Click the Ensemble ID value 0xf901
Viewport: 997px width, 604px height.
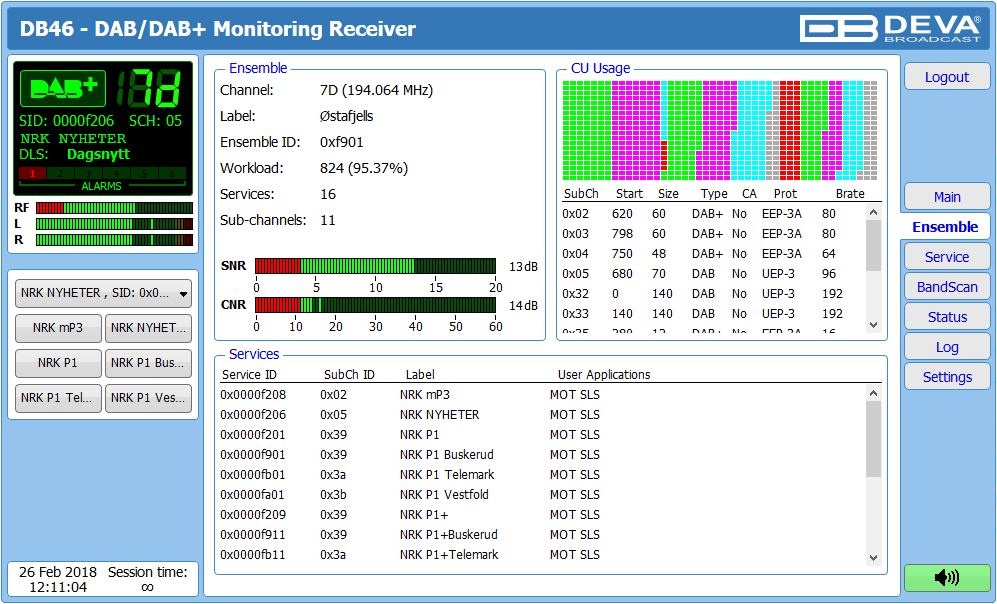coord(341,142)
